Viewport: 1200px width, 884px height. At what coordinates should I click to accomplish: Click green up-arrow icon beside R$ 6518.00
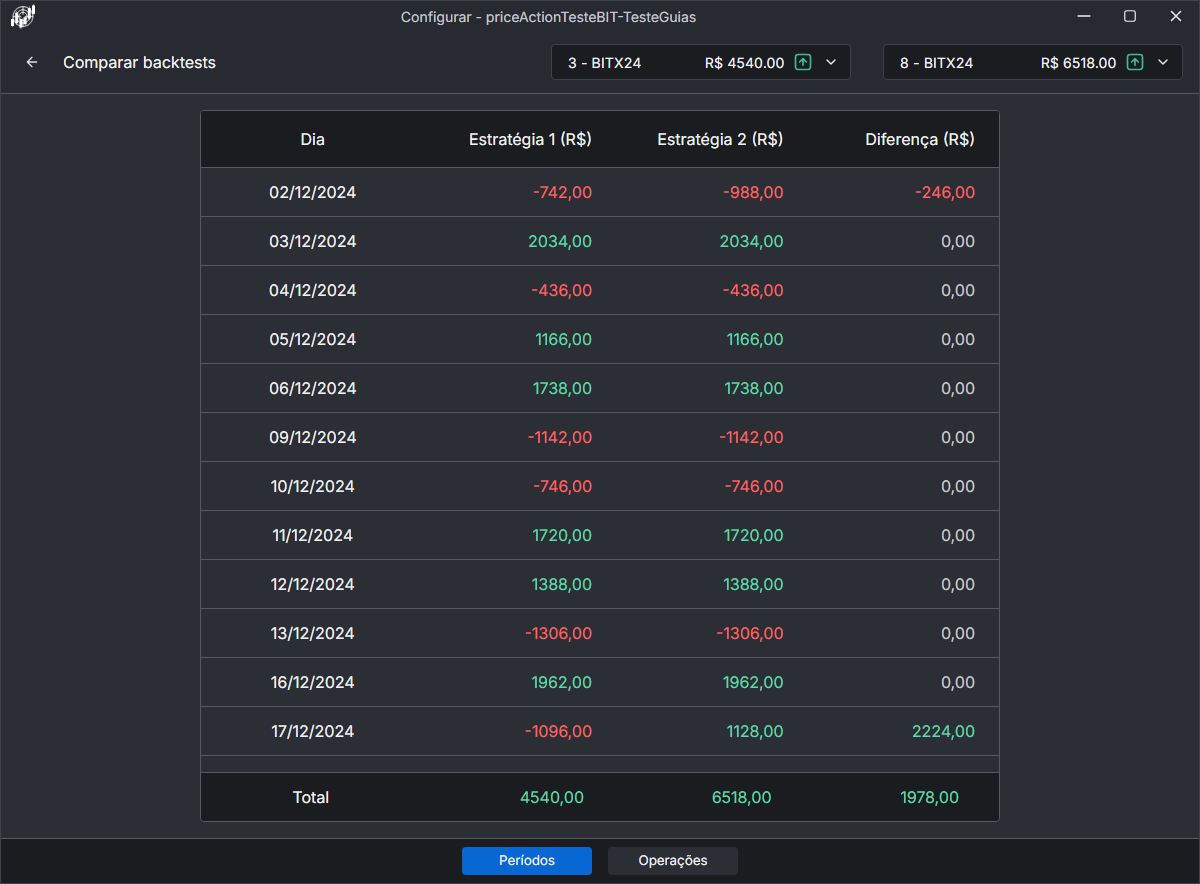click(x=1135, y=62)
